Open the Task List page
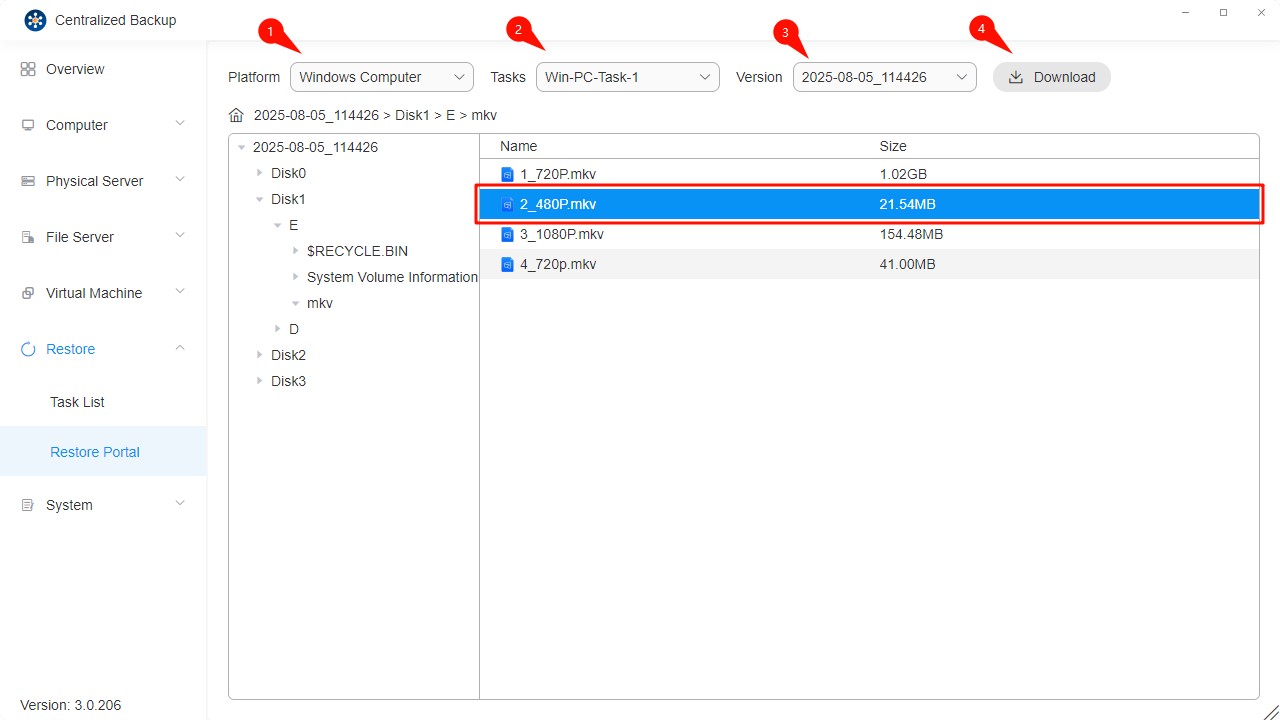 coord(77,401)
